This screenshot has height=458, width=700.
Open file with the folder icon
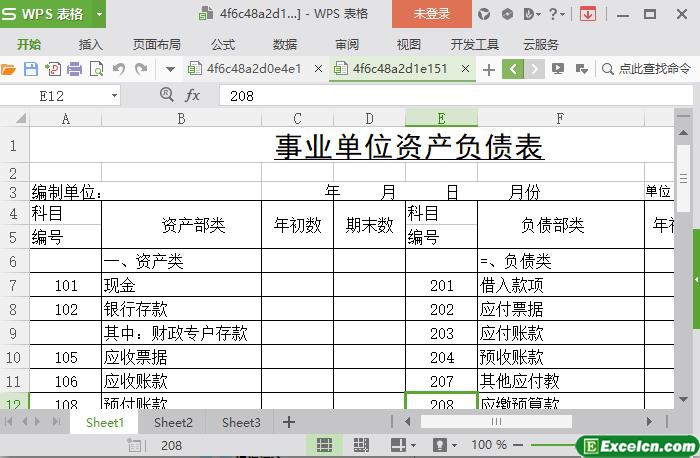pos(8,69)
